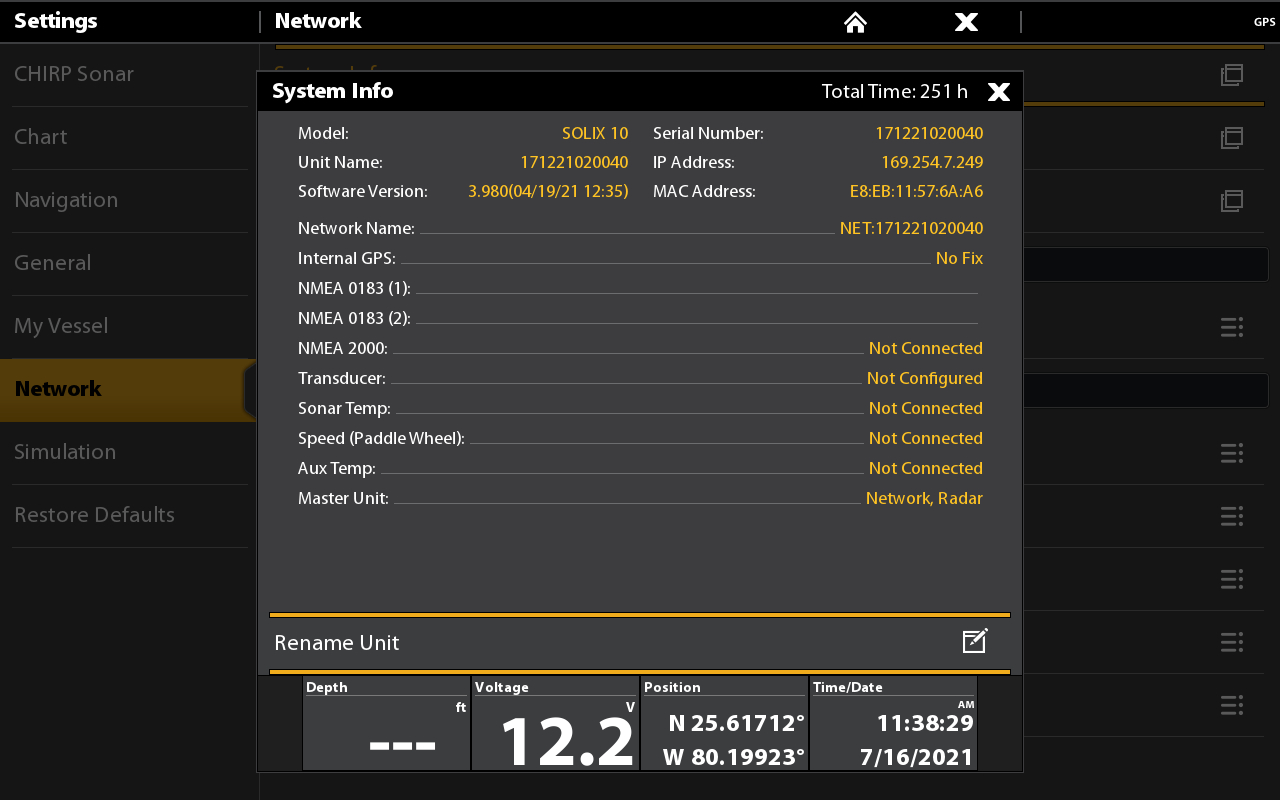Select Rename Unit option

640,642
